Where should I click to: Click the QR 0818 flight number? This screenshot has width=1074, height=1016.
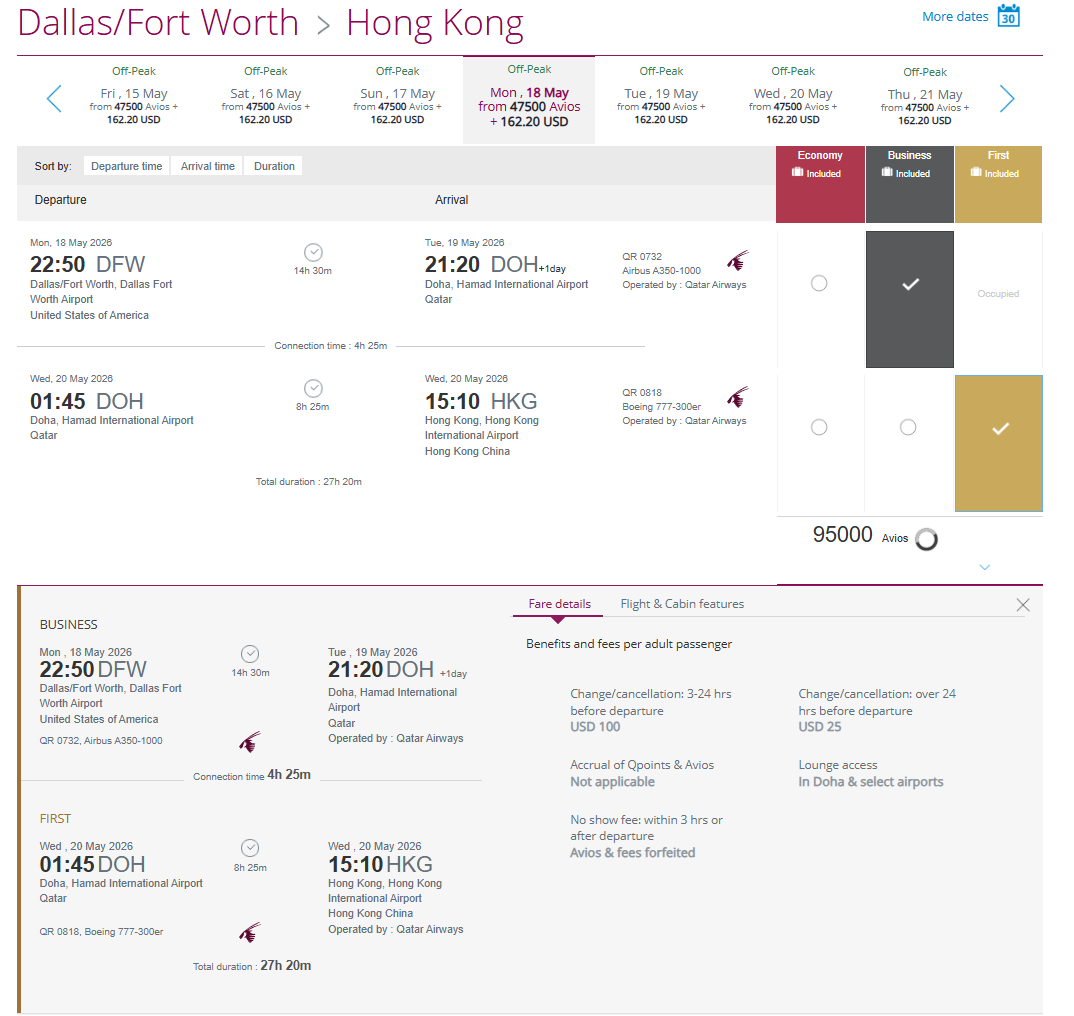[642, 393]
